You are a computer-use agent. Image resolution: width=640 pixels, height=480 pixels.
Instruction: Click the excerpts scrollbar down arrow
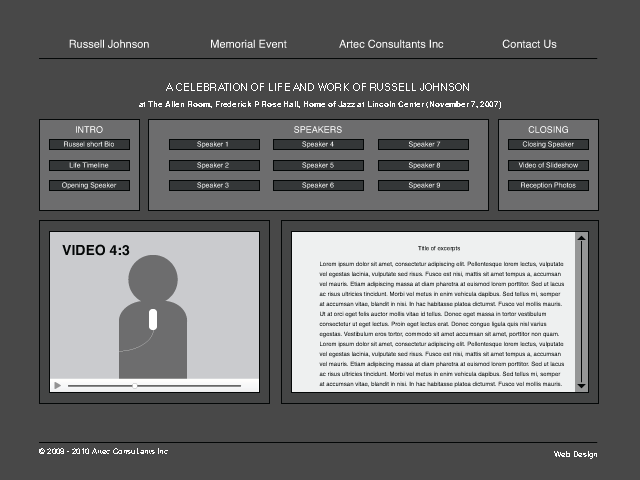click(582, 385)
